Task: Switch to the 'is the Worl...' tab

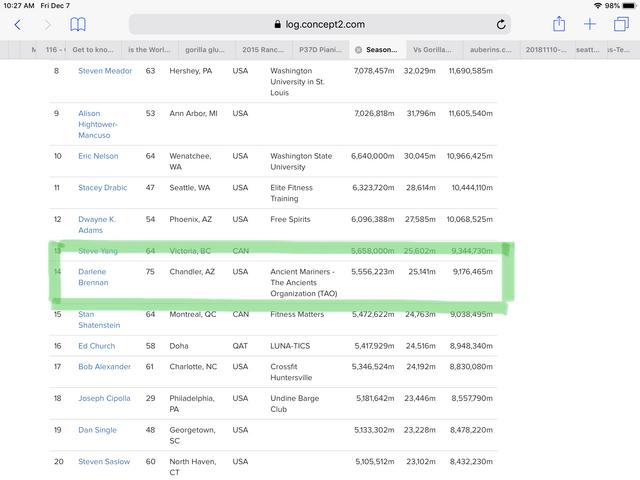Action: point(149,50)
